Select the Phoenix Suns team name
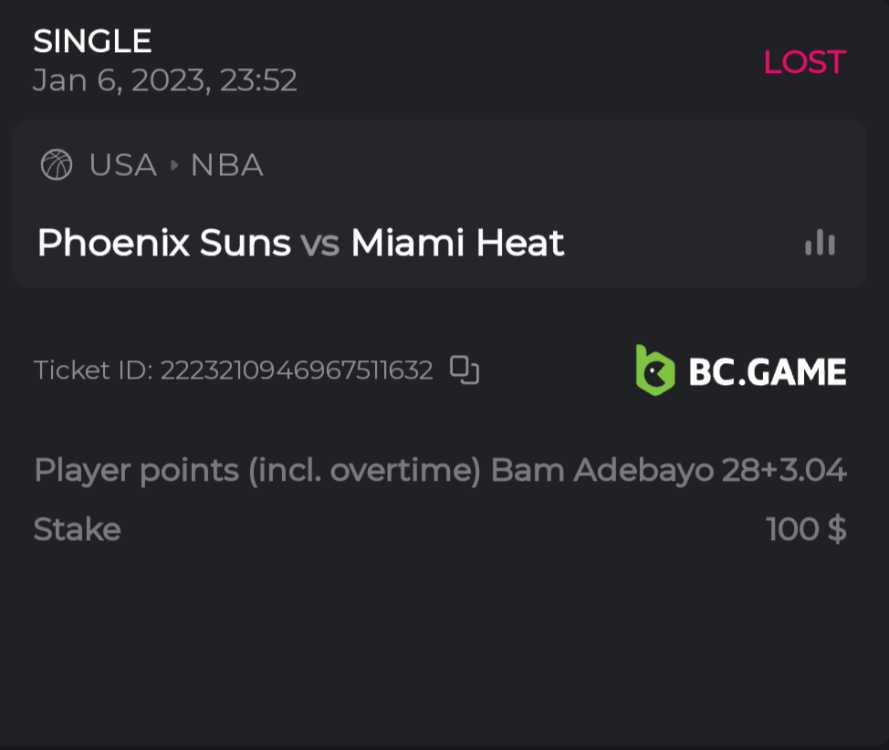 pos(164,243)
